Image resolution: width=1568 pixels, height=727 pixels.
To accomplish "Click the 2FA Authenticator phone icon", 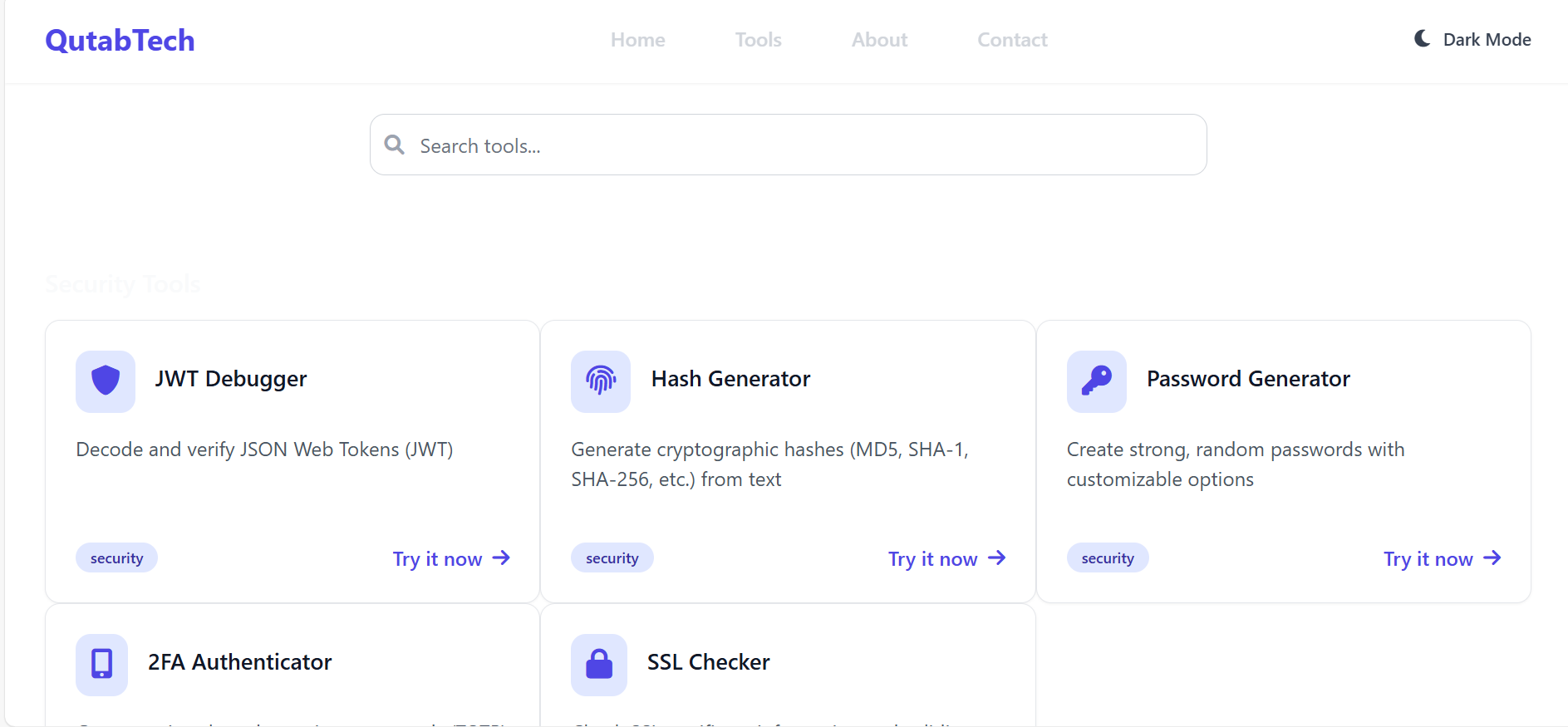I will coord(102,664).
